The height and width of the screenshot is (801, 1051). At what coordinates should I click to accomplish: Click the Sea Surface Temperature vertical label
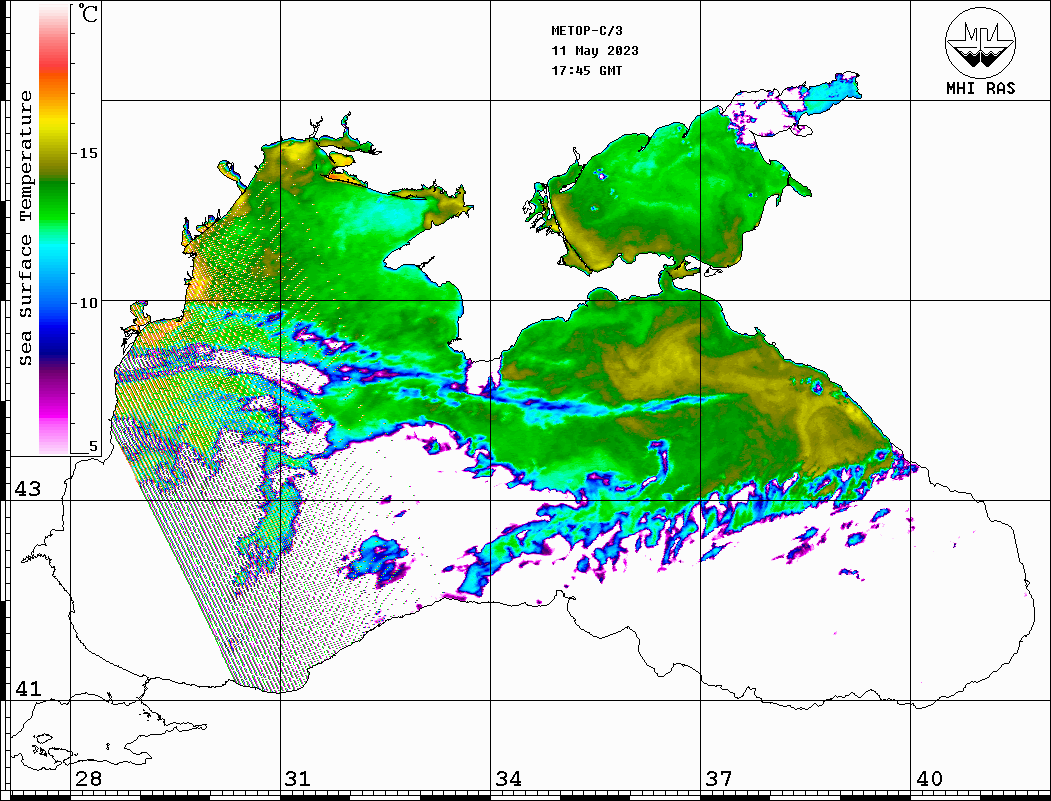26,228
